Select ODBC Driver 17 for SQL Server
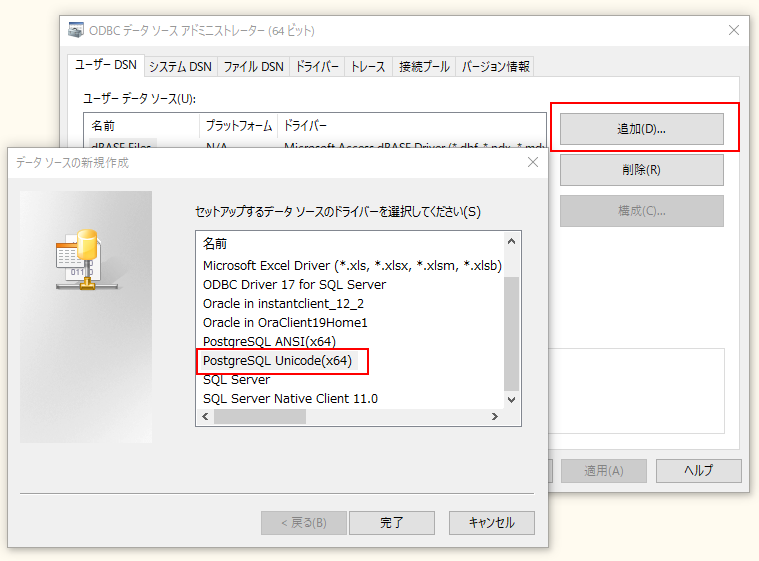This screenshot has height=561, width=759. [x=294, y=285]
